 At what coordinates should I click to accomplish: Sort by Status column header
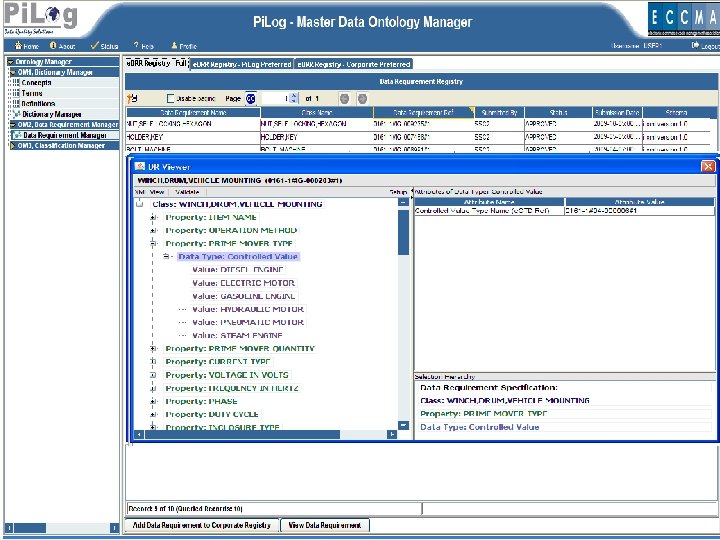tap(558, 112)
